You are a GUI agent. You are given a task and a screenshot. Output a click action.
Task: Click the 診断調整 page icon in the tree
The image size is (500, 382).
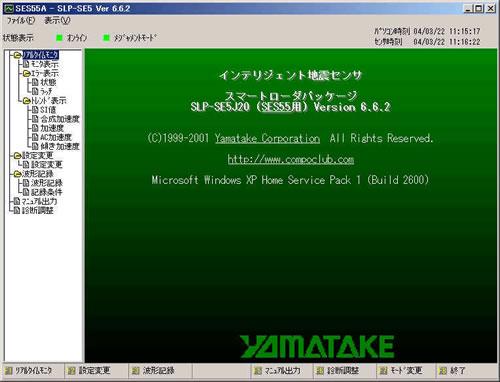click(x=17, y=210)
